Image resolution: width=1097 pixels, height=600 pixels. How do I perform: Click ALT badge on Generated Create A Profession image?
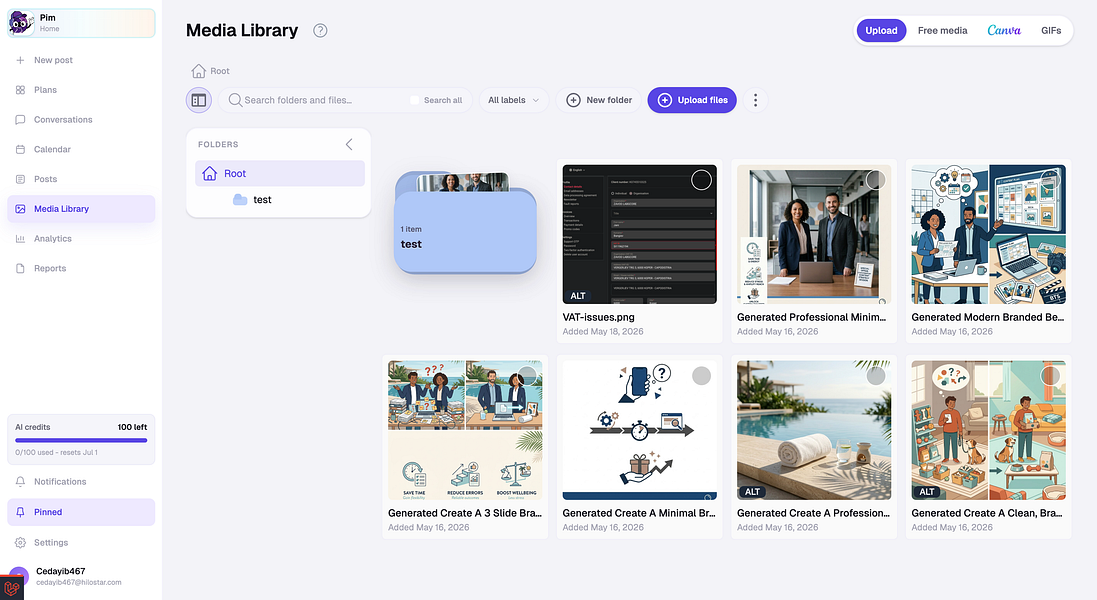pyautogui.click(x=752, y=492)
